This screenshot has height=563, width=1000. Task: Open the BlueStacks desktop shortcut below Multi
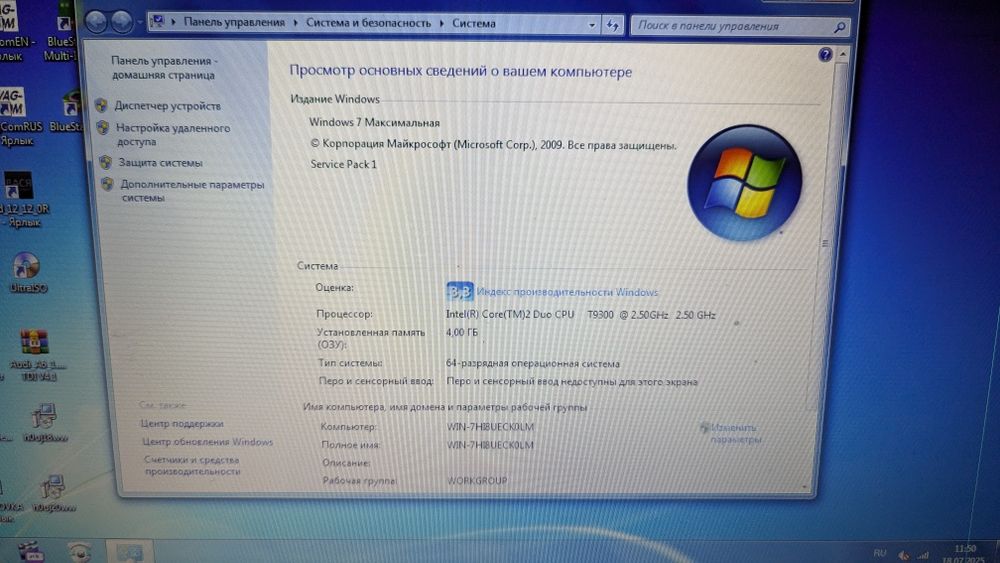click(66, 112)
